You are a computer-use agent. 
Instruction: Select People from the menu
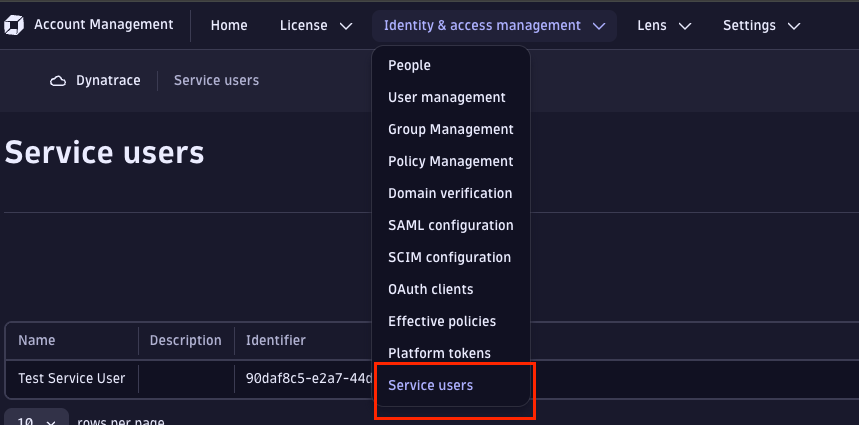click(x=409, y=65)
